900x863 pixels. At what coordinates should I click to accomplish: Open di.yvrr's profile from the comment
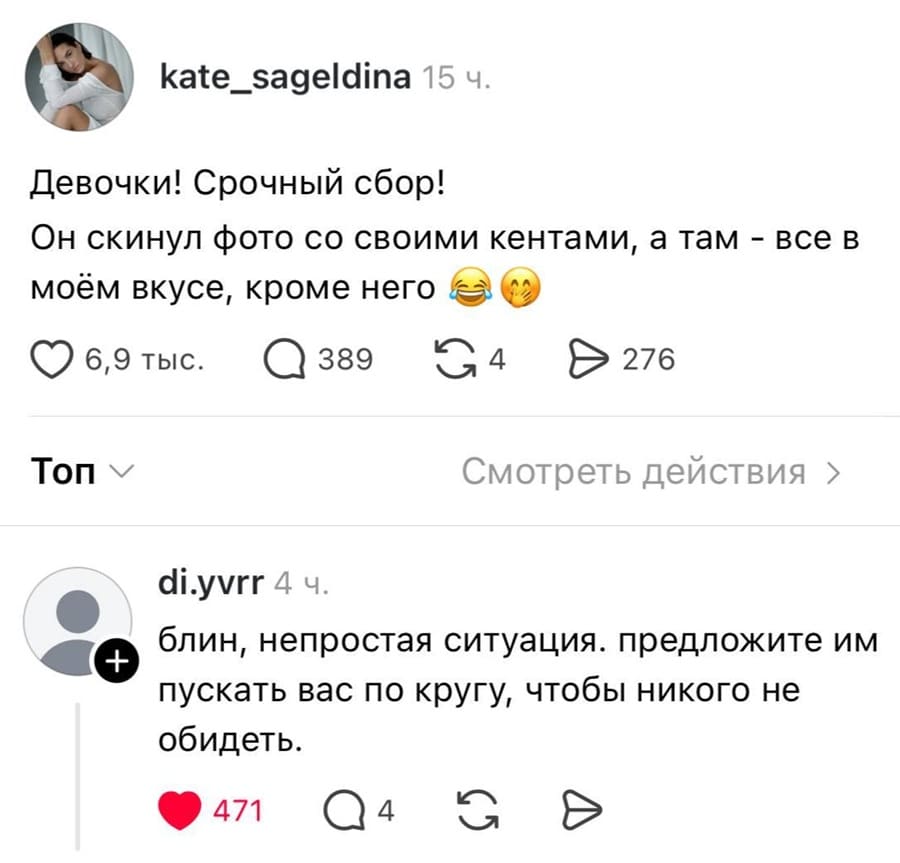[x=212, y=579]
